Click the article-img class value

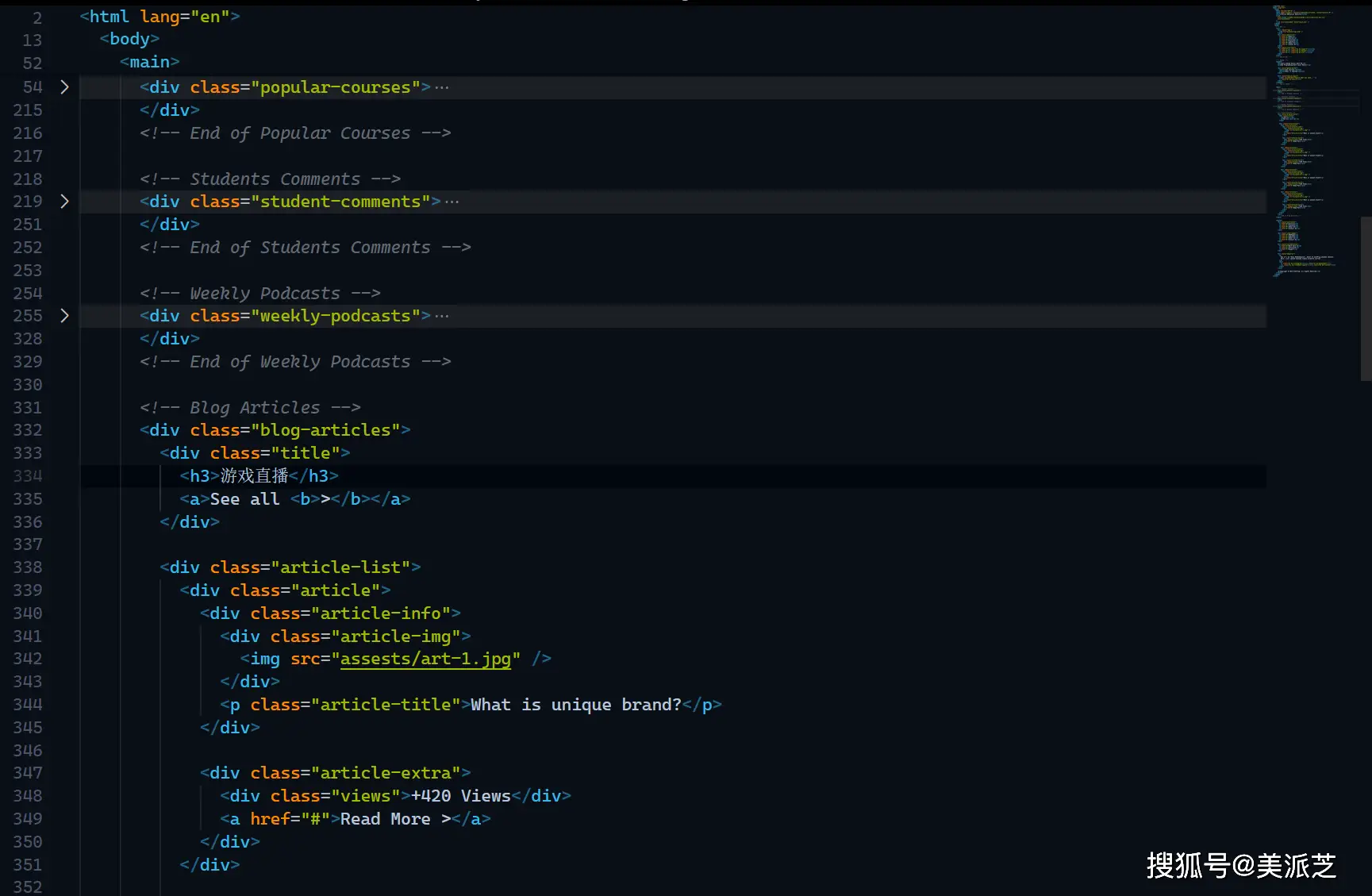point(396,636)
